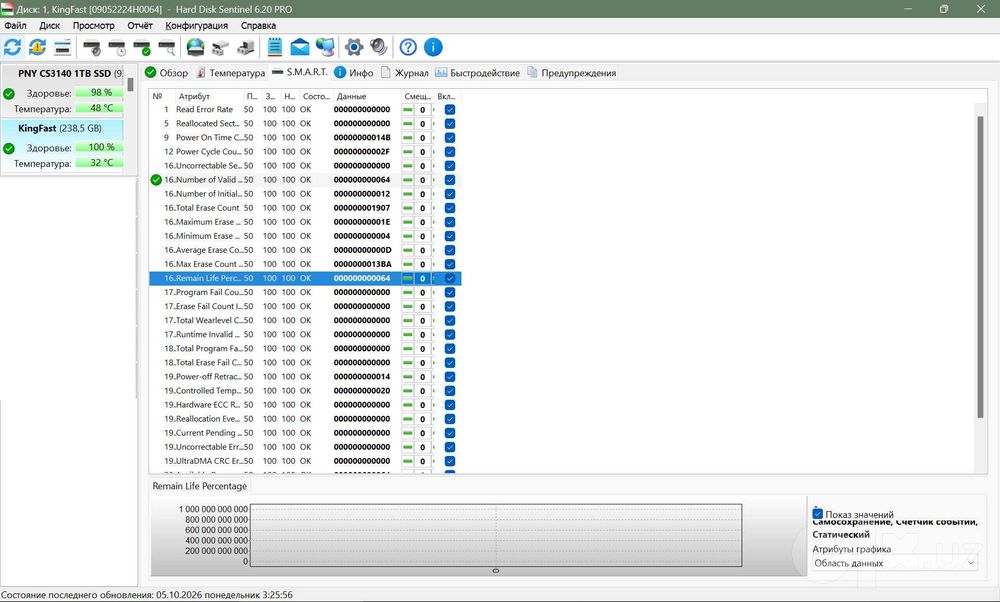Screen dimensions: 1000x602
Task: Toggle the 'Показ значений' checkbox
Action: [x=818, y=513]
